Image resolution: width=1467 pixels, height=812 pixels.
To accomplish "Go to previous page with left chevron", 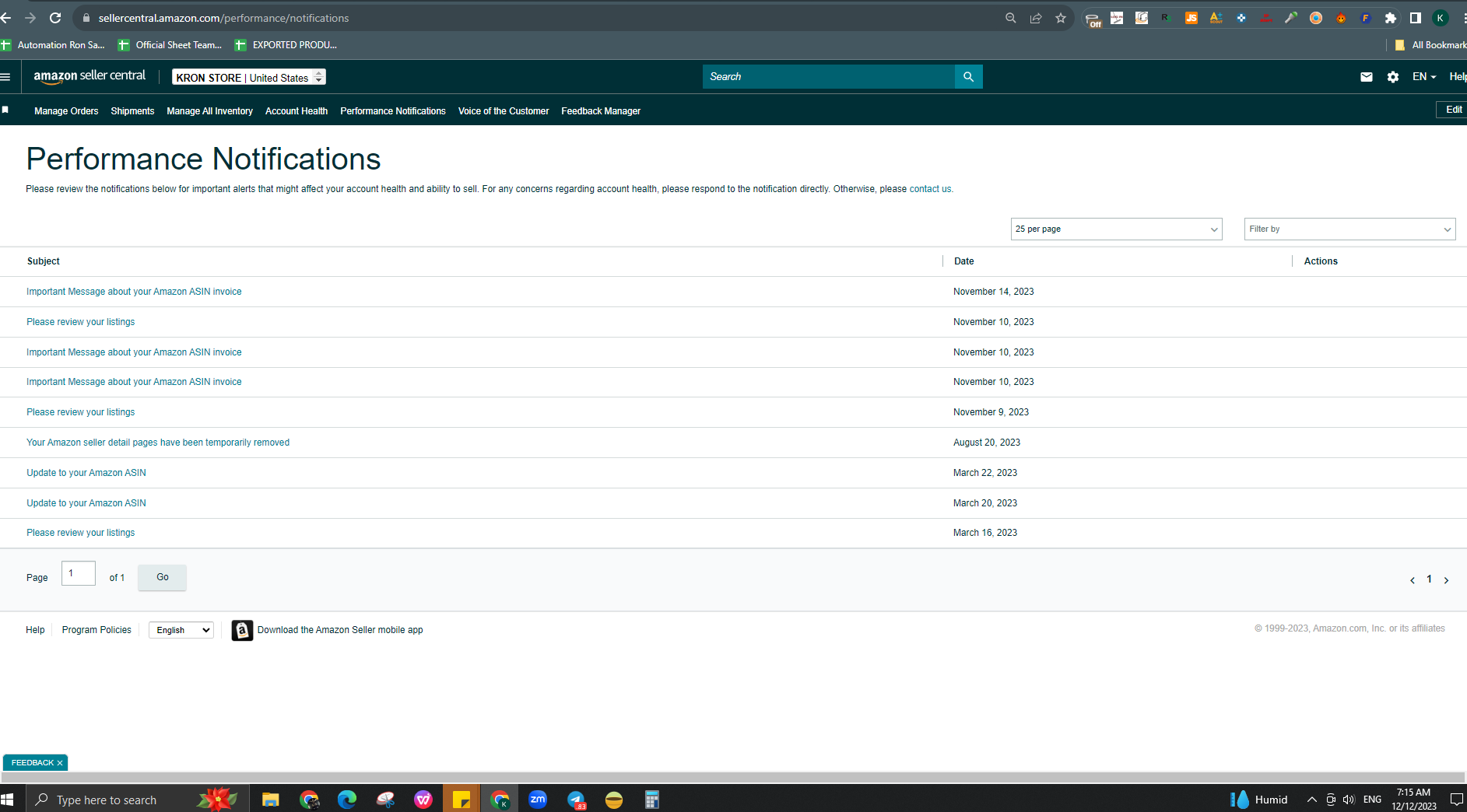I will pos(1413,580).
